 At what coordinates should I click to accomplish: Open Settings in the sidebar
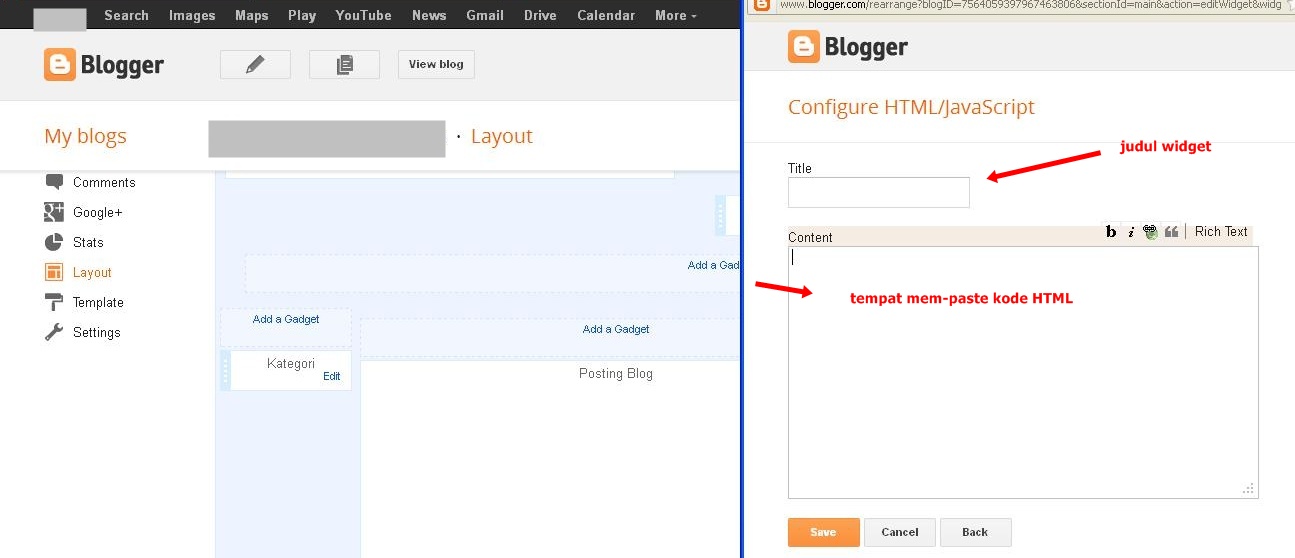coord(97,332)
